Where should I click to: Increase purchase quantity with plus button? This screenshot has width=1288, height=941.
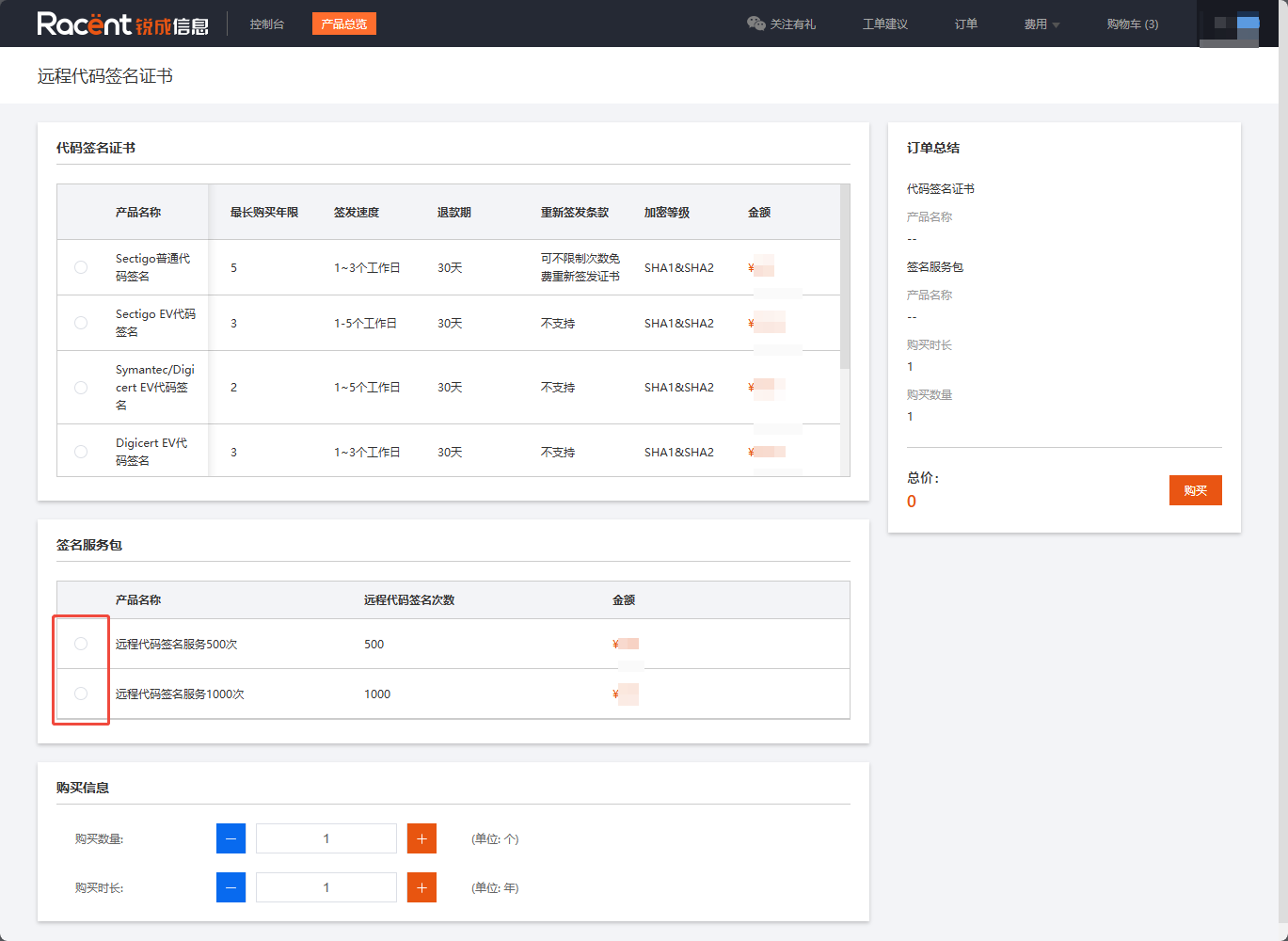[421, 838]
